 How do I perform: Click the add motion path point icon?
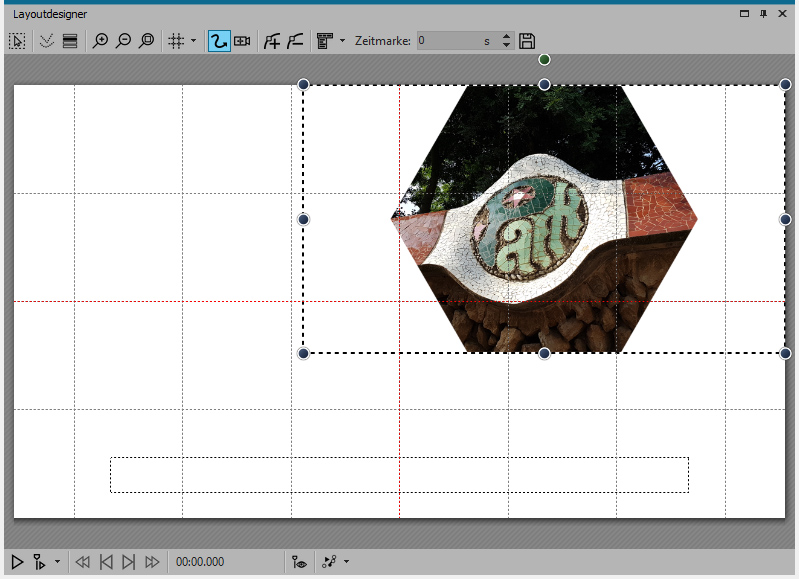click(271, 41)
